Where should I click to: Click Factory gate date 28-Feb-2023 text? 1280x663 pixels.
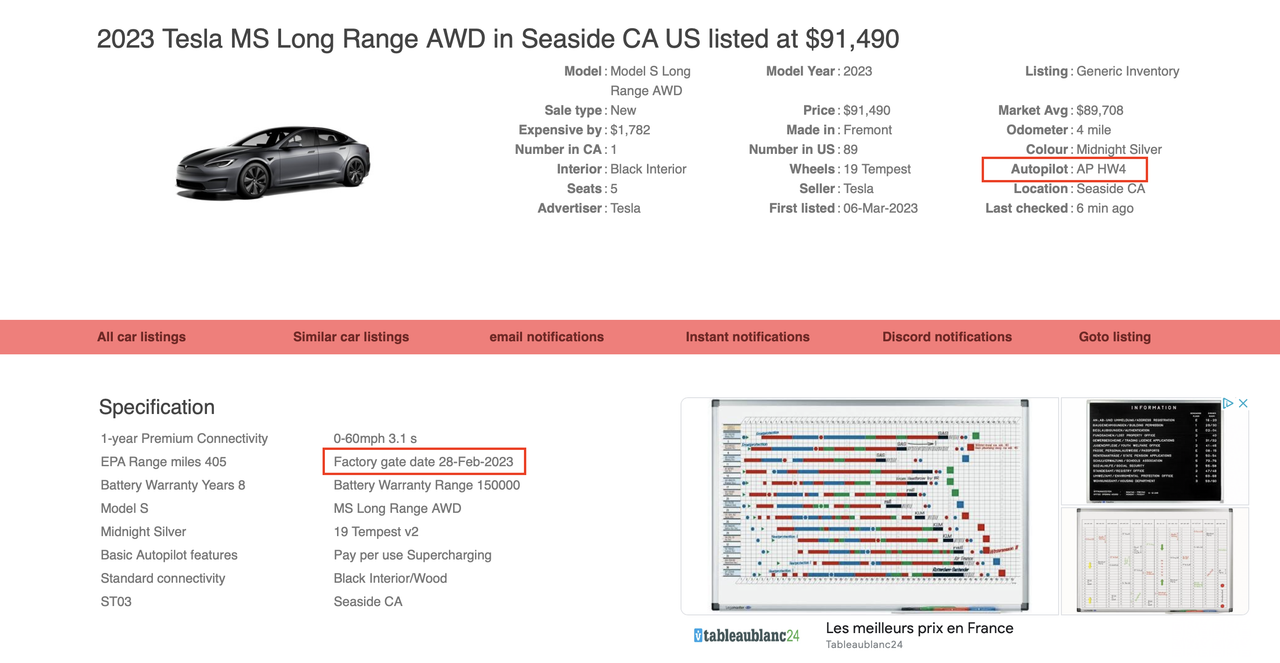click(x=423, y=462)
